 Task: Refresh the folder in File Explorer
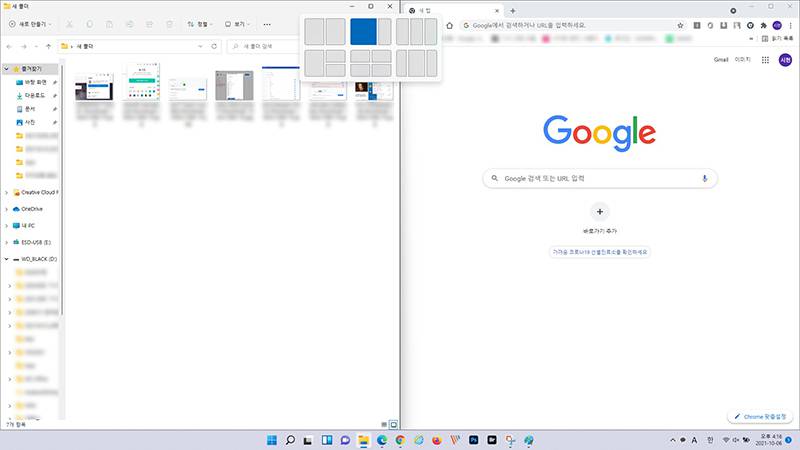coord(215,46)
